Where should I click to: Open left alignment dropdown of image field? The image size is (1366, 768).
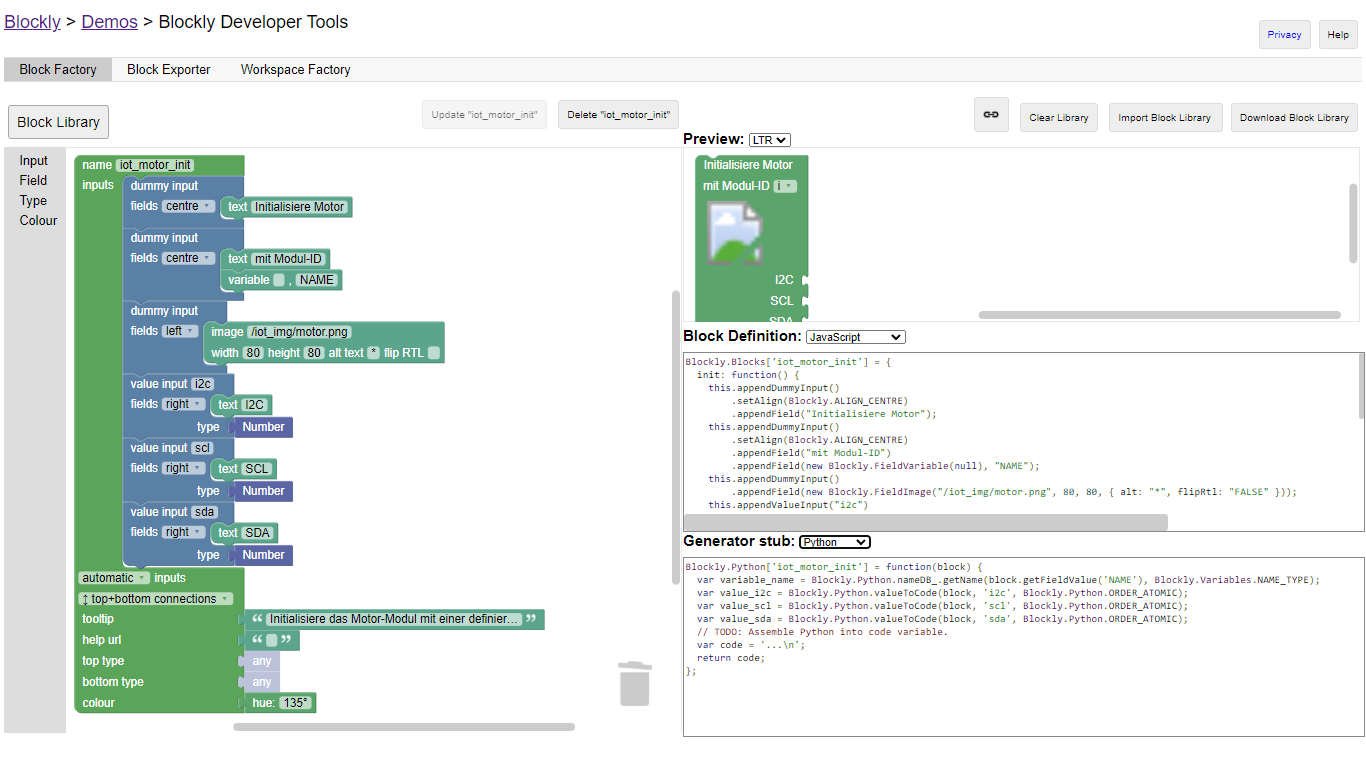click(180, 331)
